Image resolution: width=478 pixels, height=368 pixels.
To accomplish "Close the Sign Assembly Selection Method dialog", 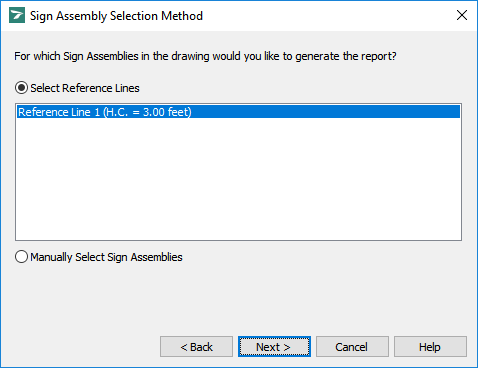I will (462, 15).
